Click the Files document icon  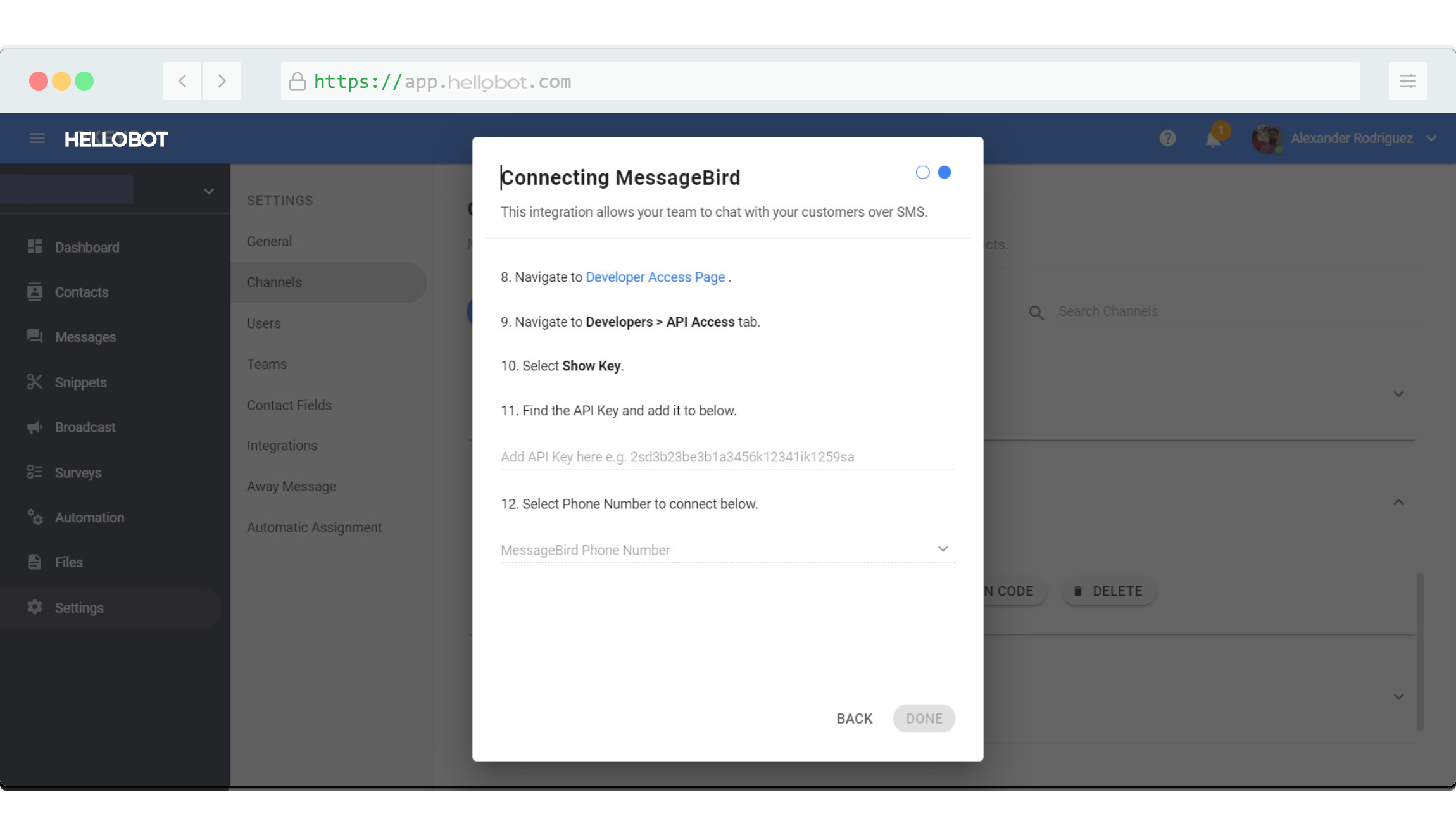tap(35, 562)
